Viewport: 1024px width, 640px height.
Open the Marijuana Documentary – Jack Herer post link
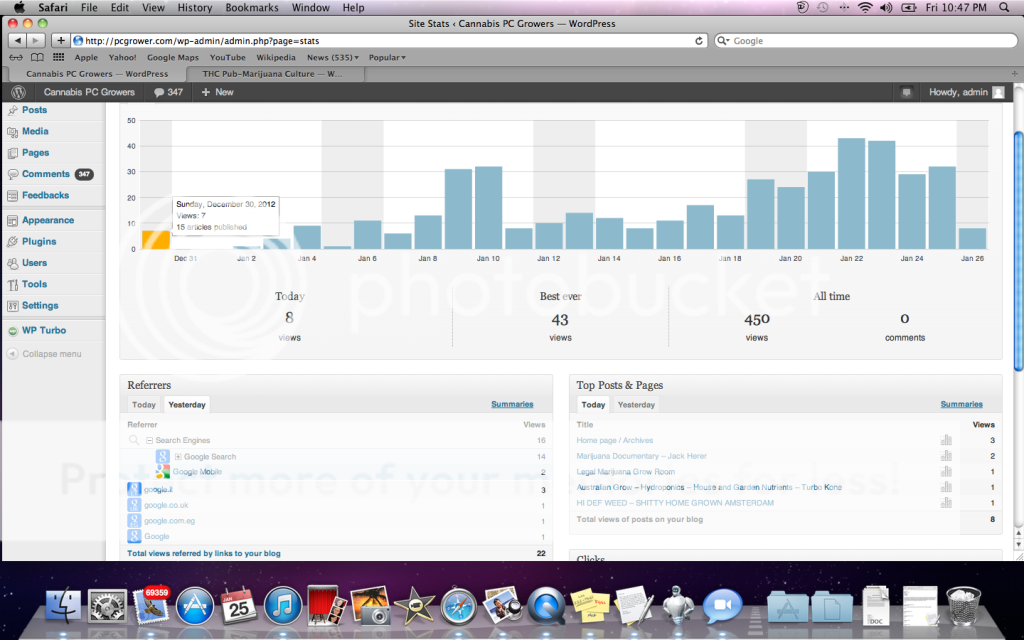pyautogui.click(x=641, y=456)
